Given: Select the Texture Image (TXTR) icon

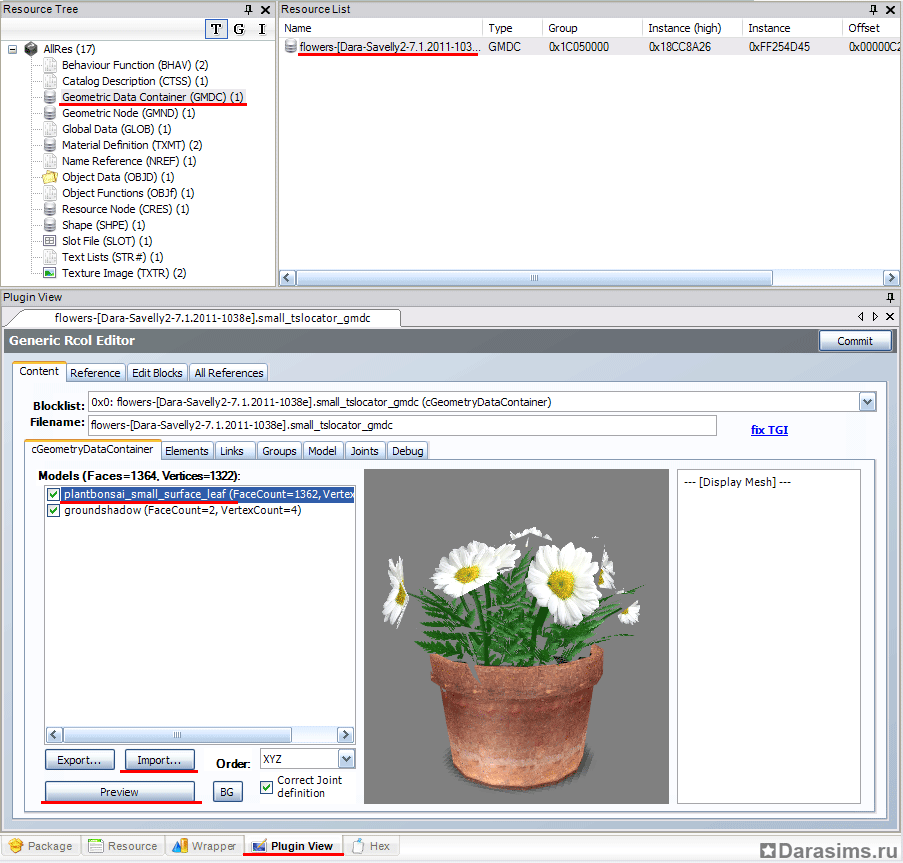Looking at the screenshot, I should tap(50, 273).
